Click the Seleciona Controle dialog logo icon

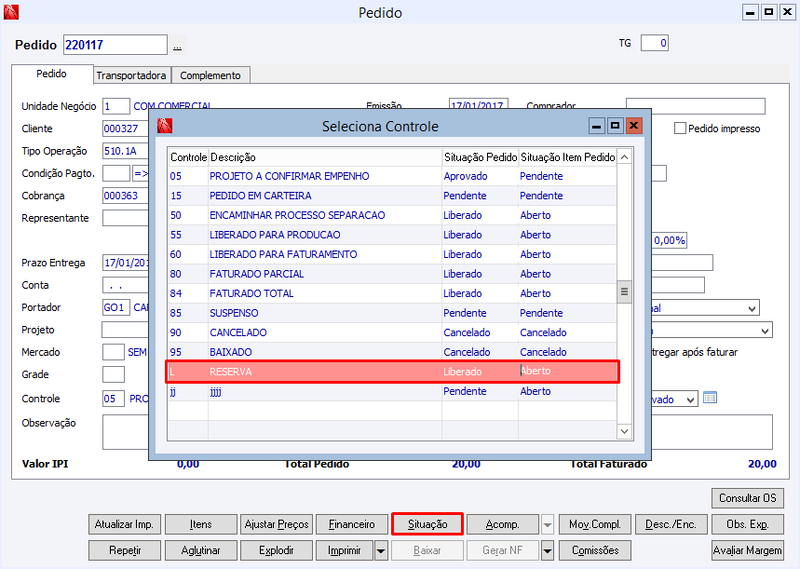point(164,126)
